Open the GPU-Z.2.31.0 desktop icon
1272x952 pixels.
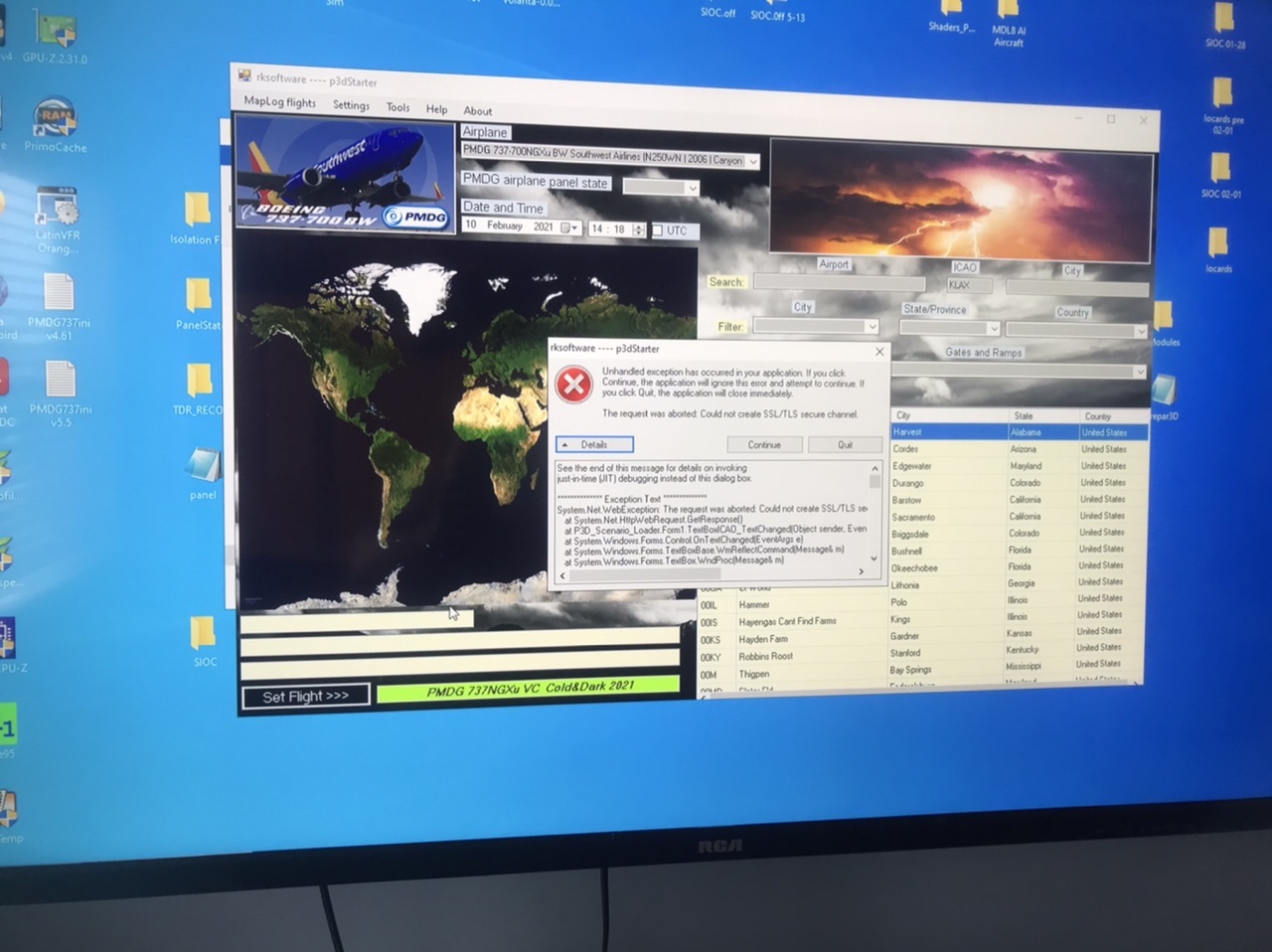pyautogui.click(x=55, y=38)
